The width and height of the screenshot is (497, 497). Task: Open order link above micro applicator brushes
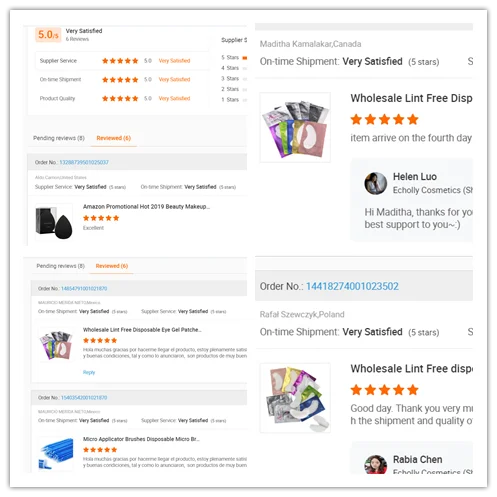pyautogui.click(x=84, y=398)
